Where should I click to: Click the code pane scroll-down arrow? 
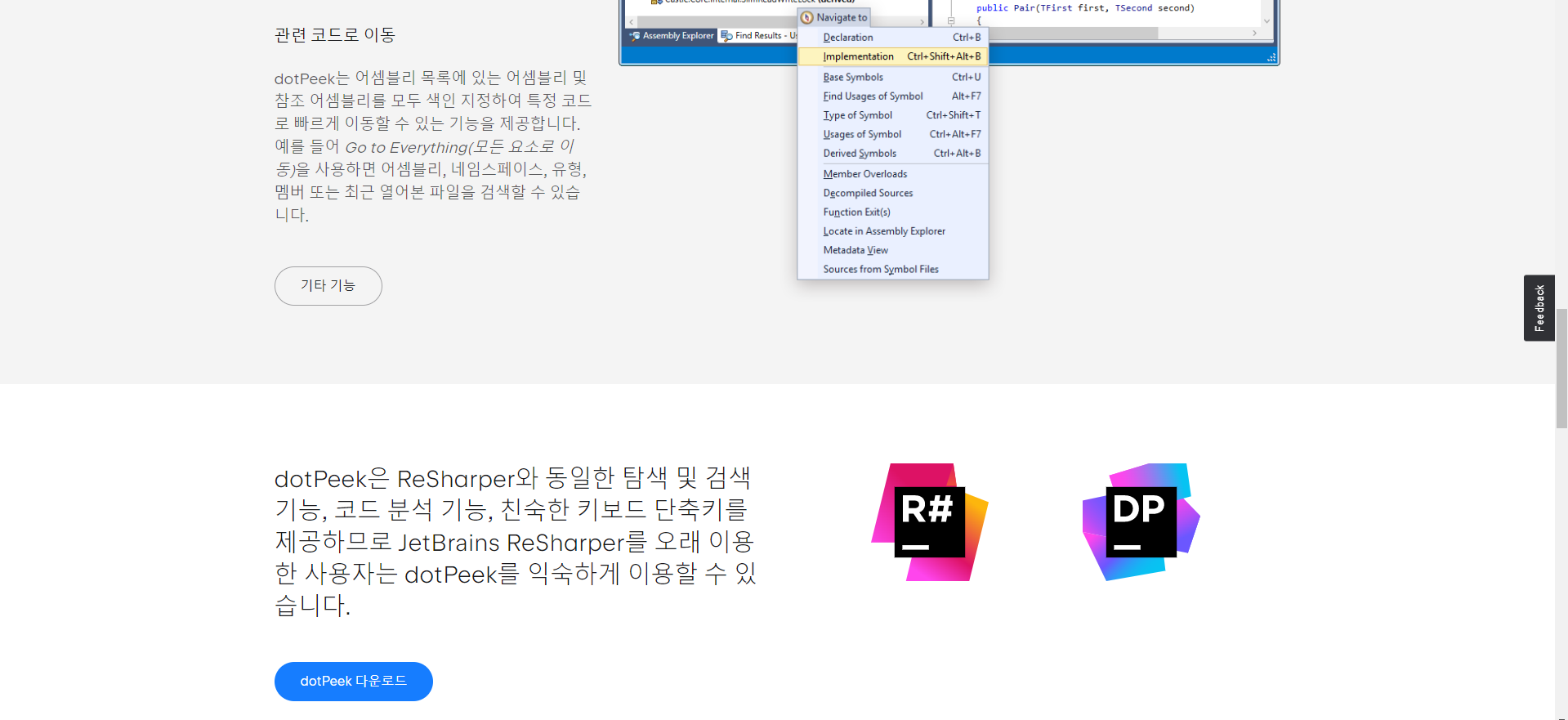pyautogui.click(x=1266, y=21)
